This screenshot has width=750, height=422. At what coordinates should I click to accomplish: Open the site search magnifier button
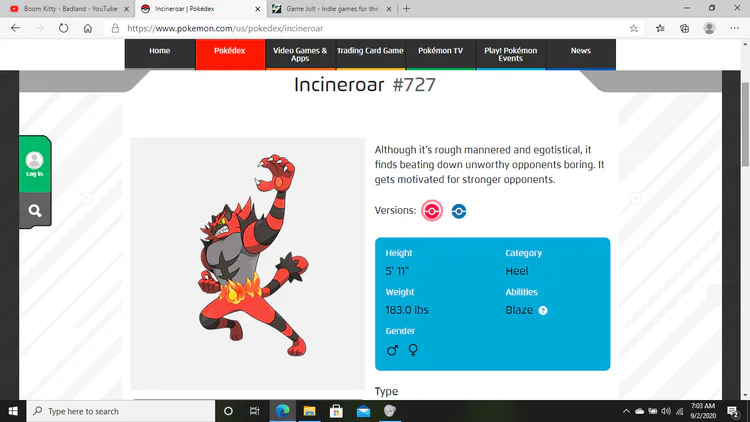pos(35,211)
